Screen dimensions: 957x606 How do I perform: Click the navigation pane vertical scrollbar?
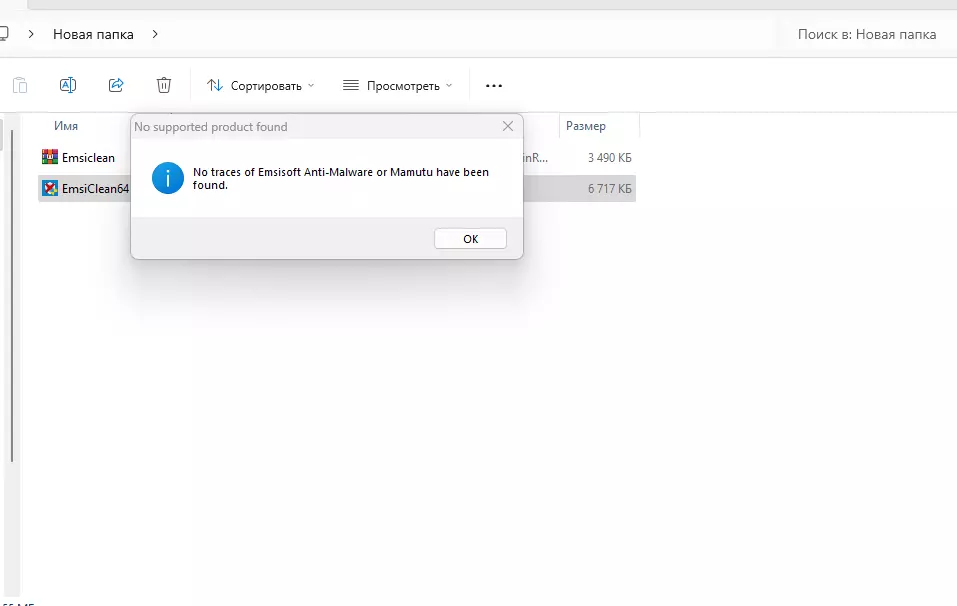(12, 293)
